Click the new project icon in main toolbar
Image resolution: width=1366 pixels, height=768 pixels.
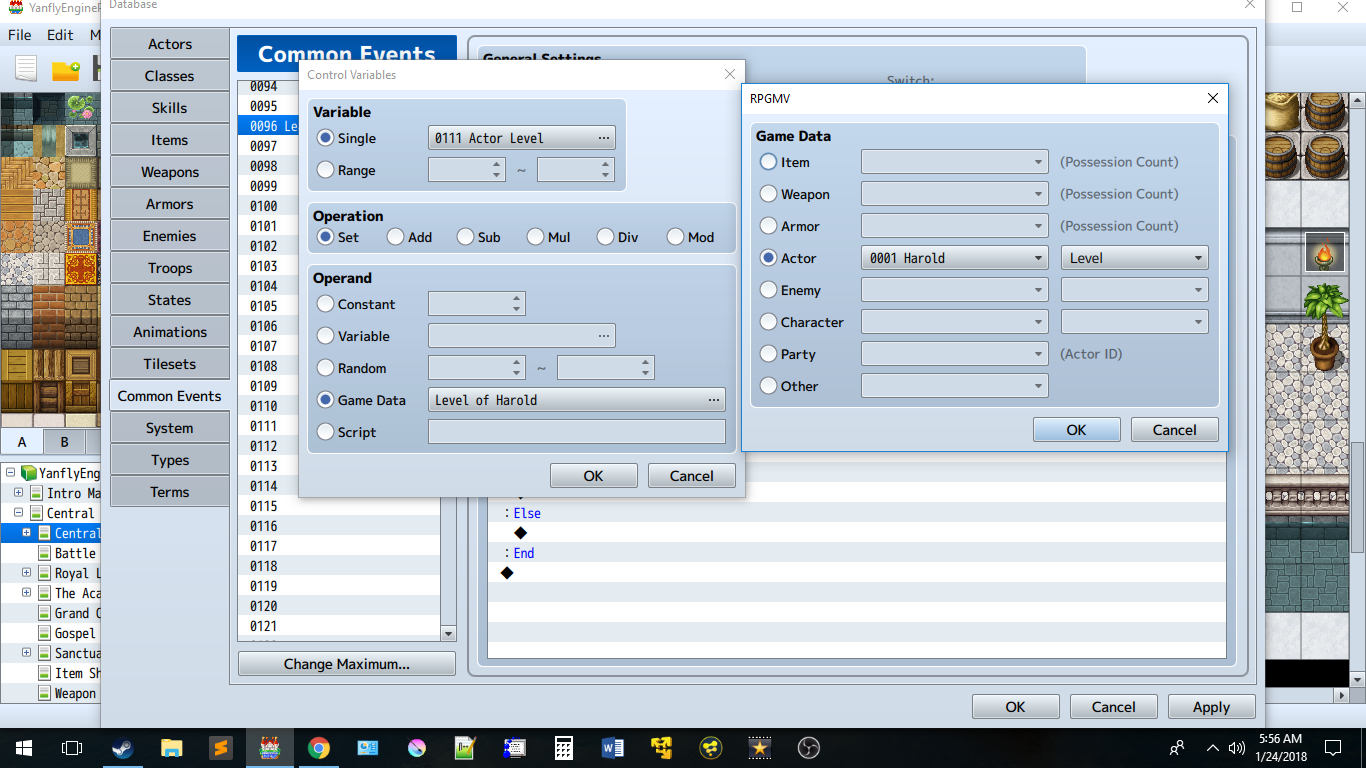[x=26, y=69]
